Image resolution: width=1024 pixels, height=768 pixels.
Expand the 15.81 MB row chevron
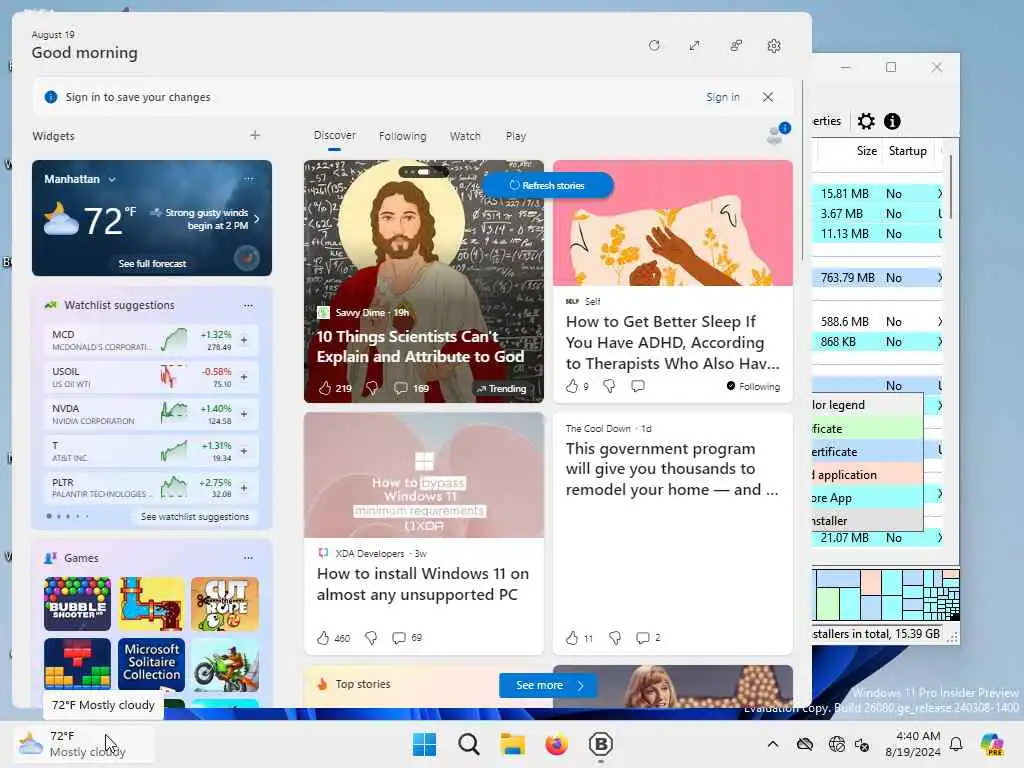coord(940,193)
